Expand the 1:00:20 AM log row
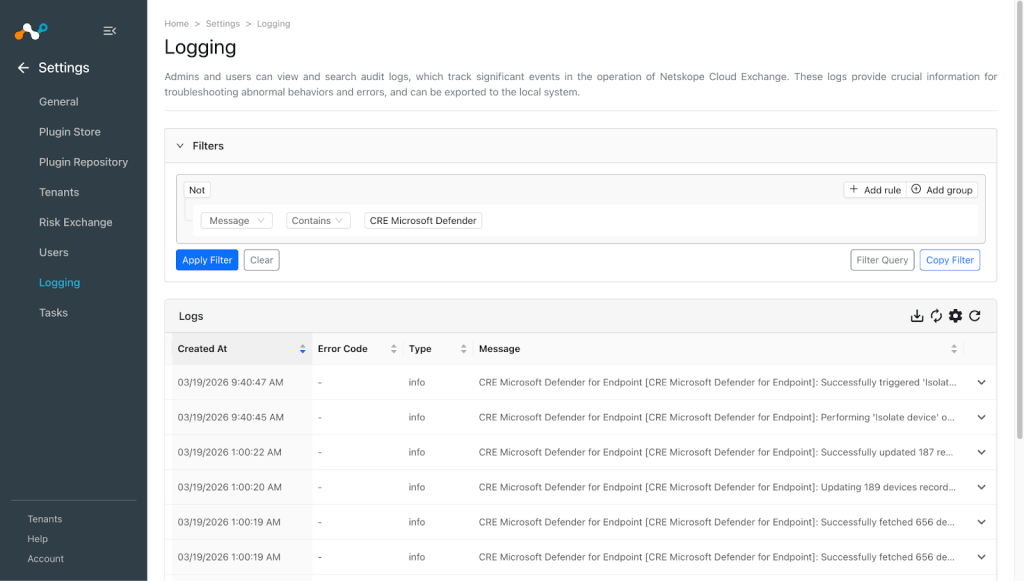This screenshot has width=1024, height=581. (x=982, y=488)
